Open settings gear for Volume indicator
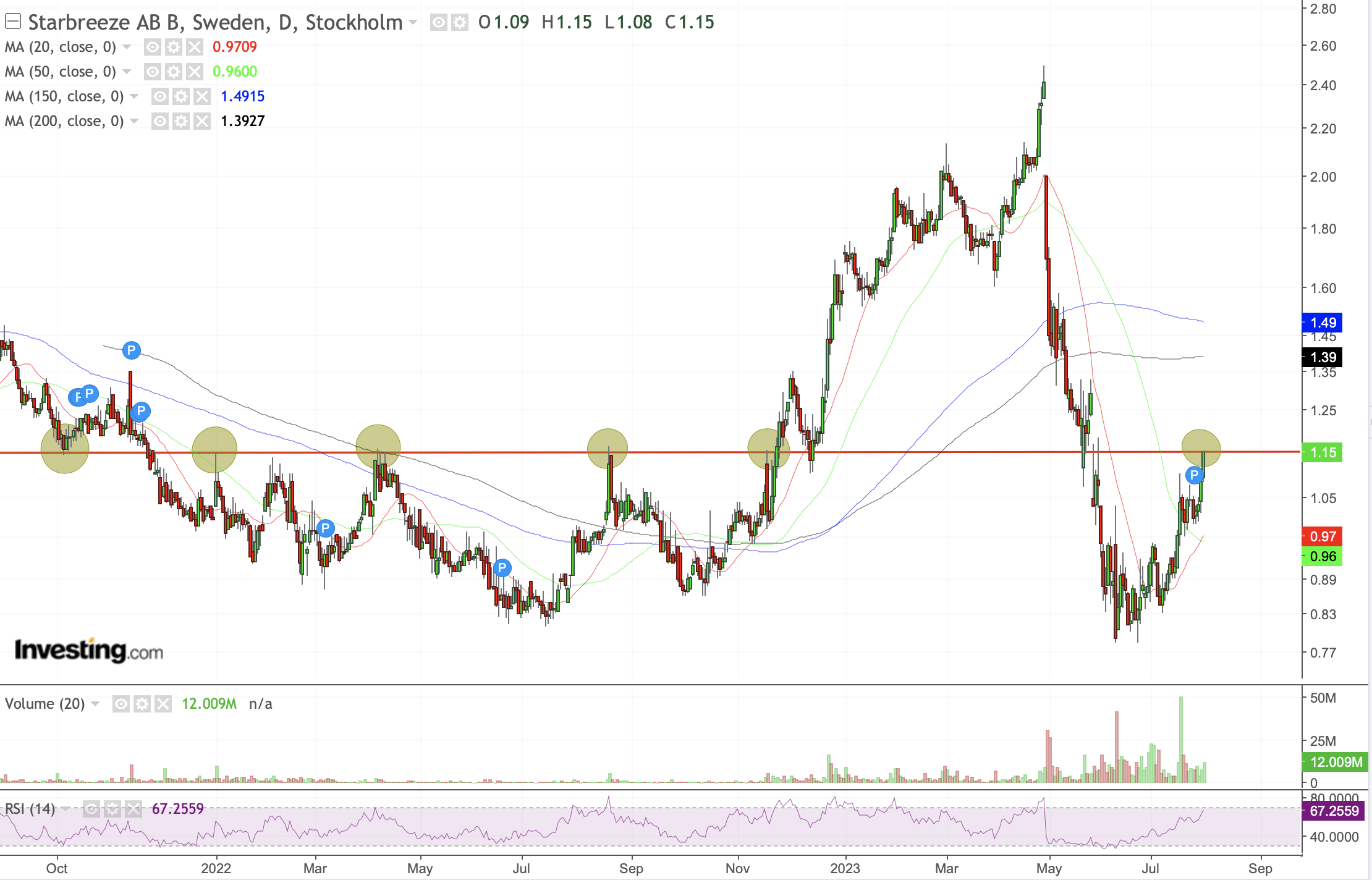The width and height of the screenshot is (1372, 880). [142, 704]
